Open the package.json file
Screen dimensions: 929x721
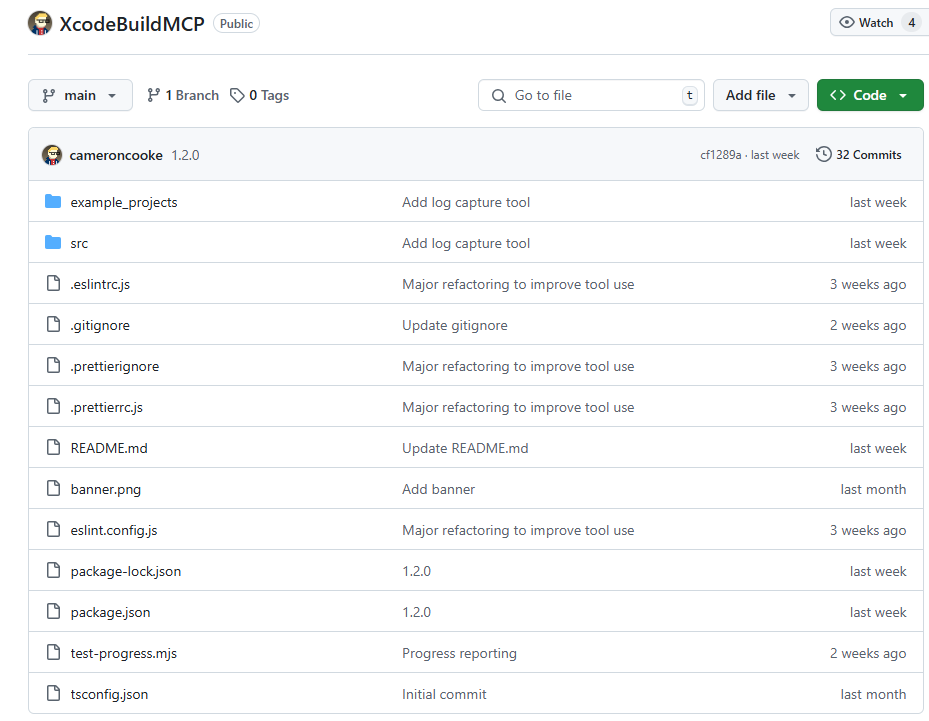coord(110,612)
